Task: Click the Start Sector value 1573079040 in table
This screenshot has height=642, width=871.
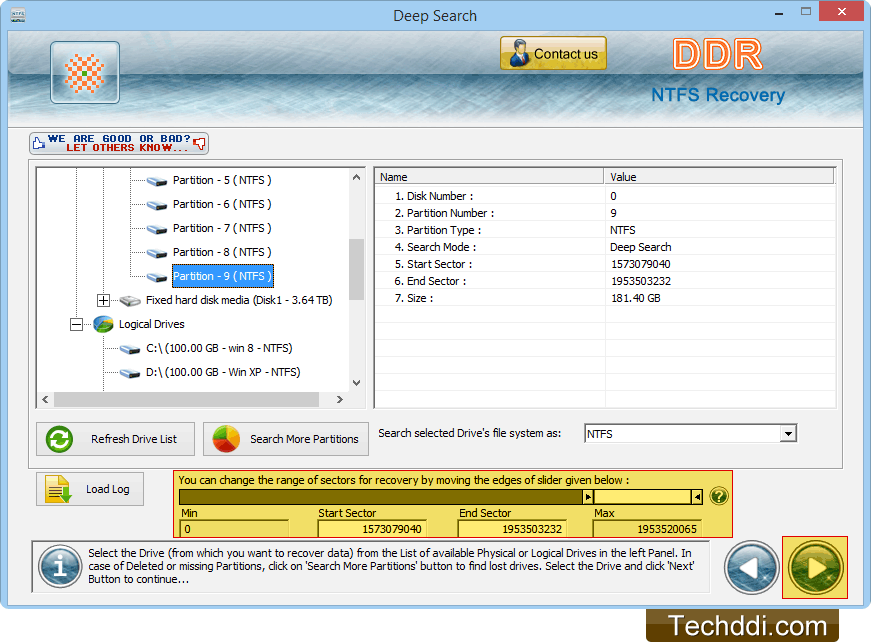Action: click(640, 264)
